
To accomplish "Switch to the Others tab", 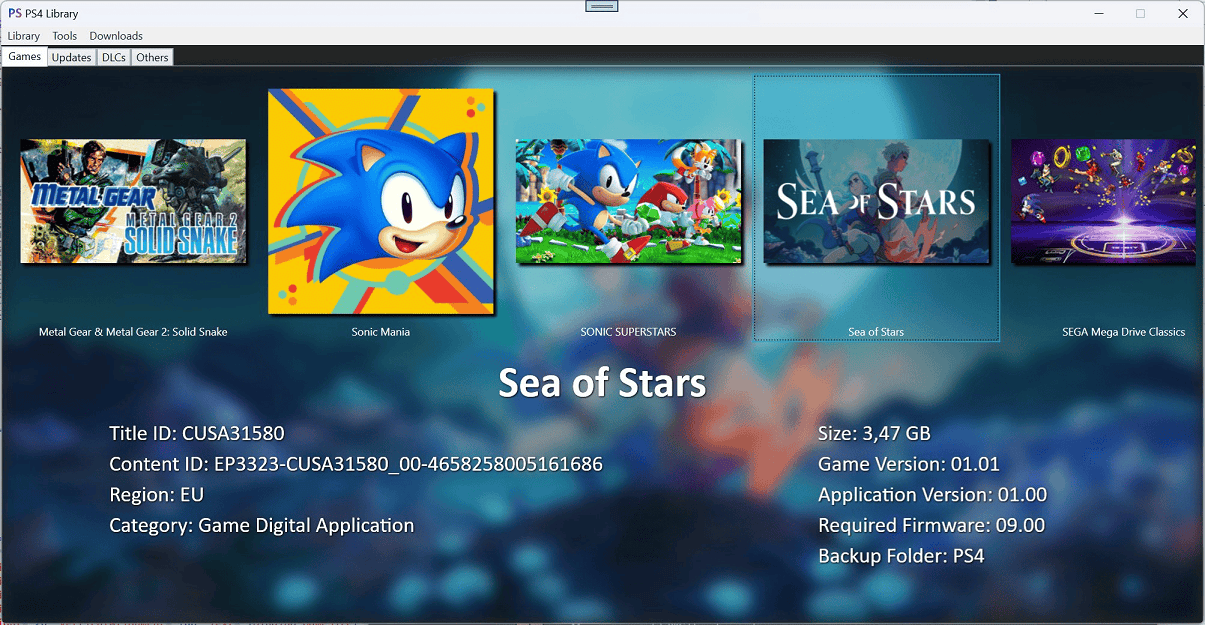I will point(152,58).
